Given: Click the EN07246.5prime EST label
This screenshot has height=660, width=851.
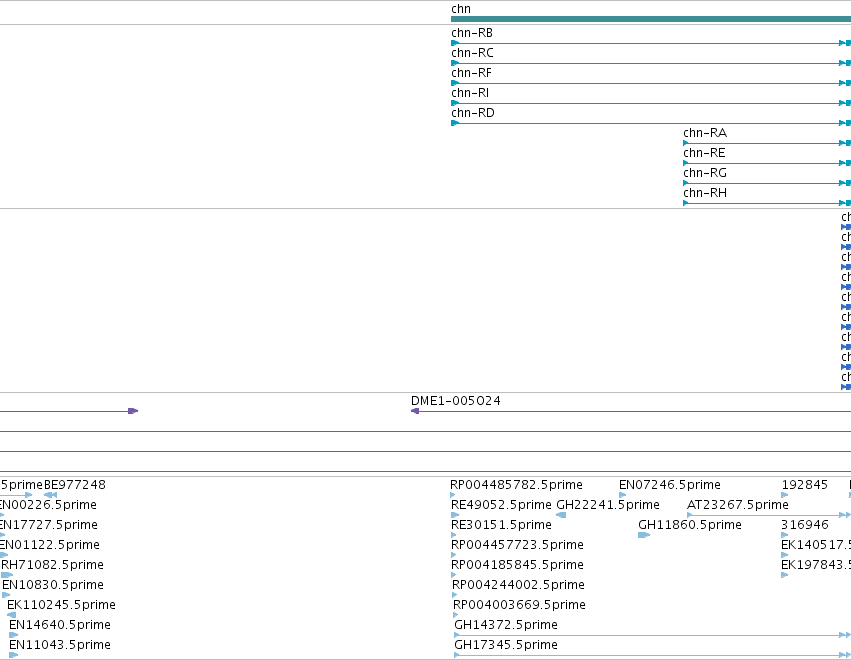Looking at the screenshot, I should (670, 485).
